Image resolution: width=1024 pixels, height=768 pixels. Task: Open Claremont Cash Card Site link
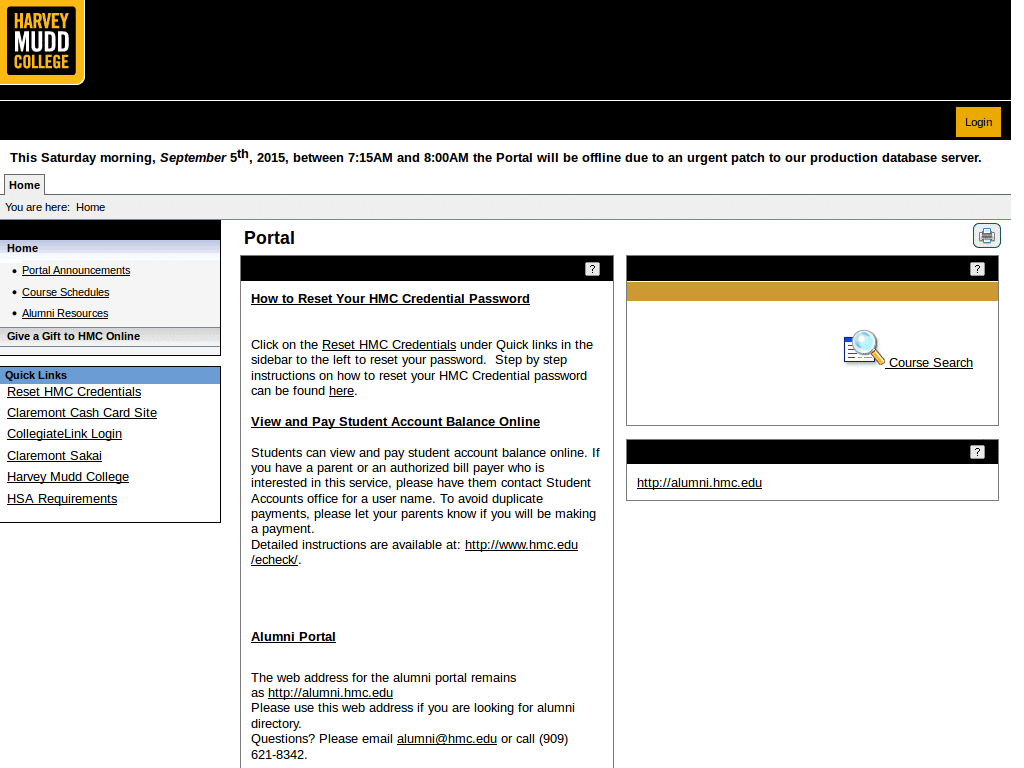(82, 413)
